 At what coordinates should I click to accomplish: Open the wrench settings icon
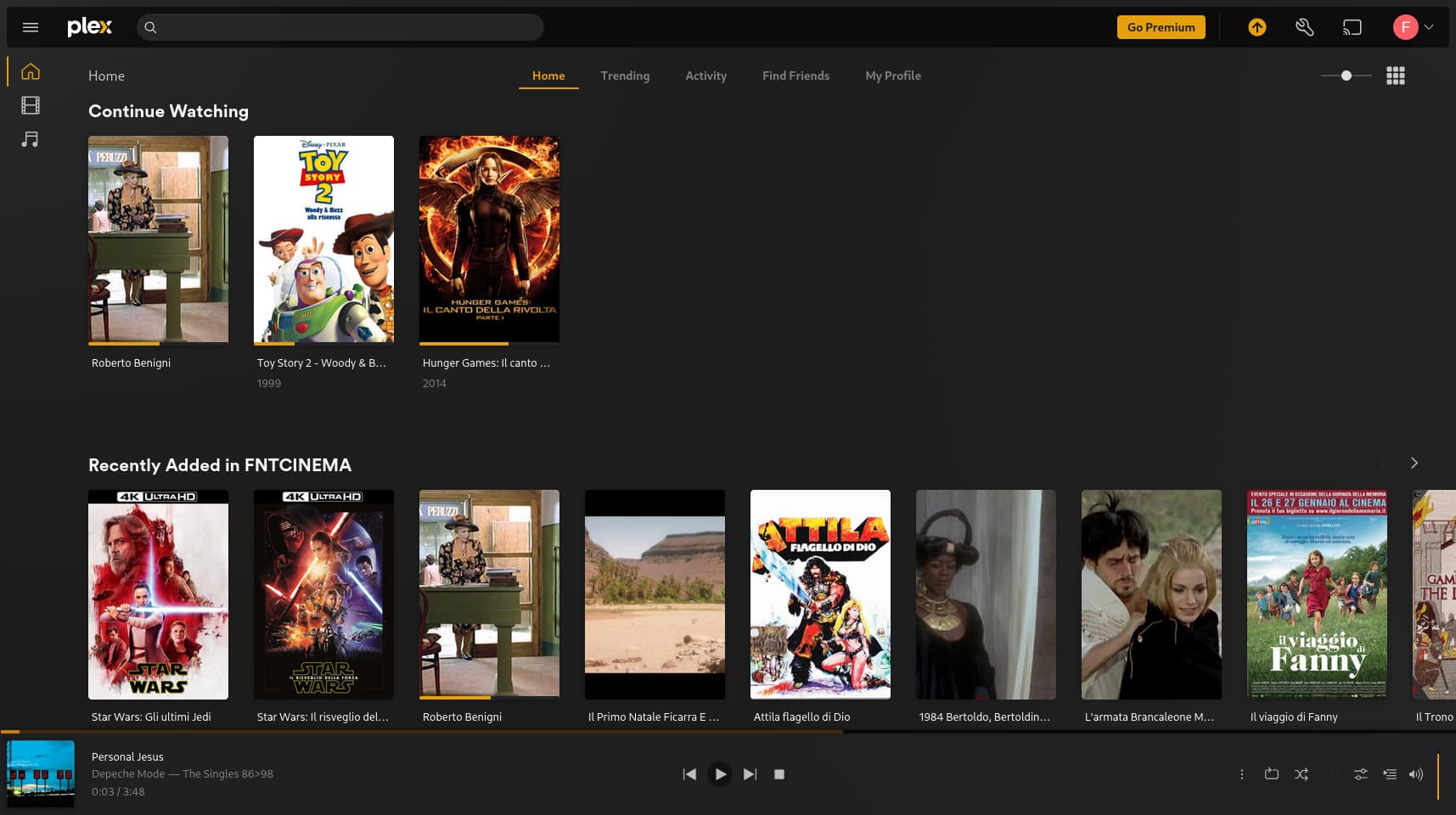coord(1304,27)
